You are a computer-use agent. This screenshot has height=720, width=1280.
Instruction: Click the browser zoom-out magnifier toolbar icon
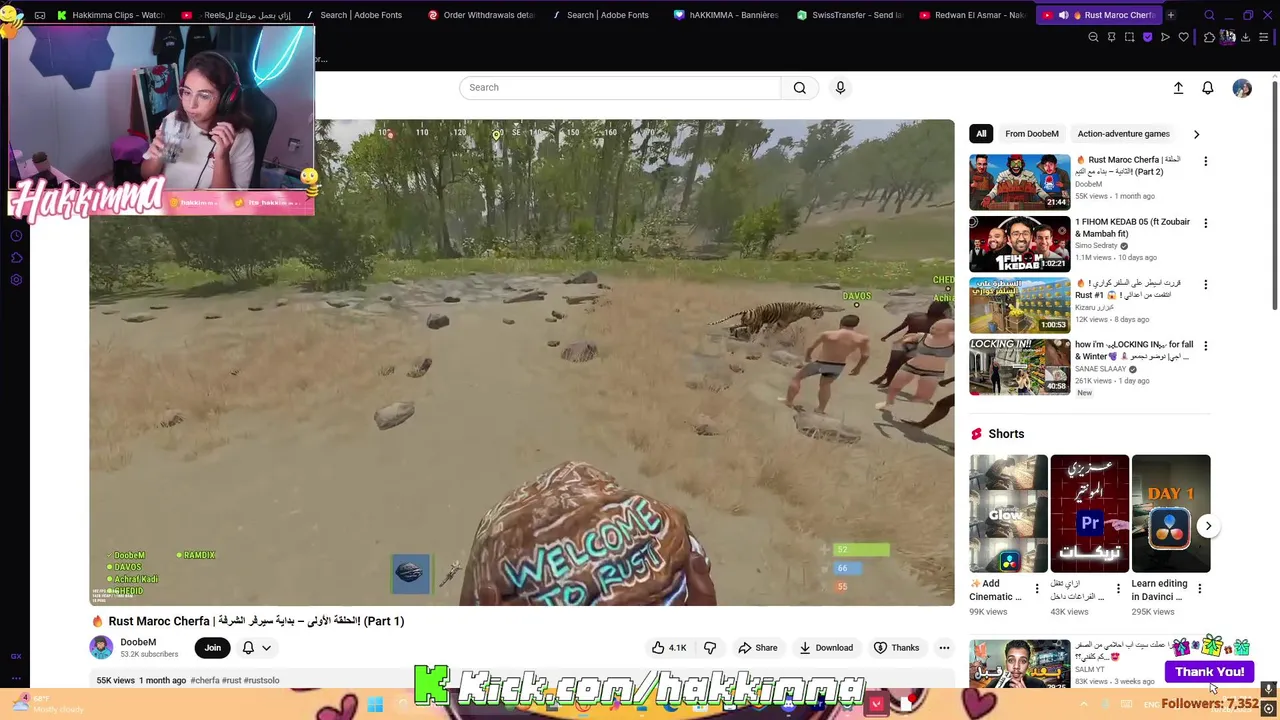(x=1093, y=37)
